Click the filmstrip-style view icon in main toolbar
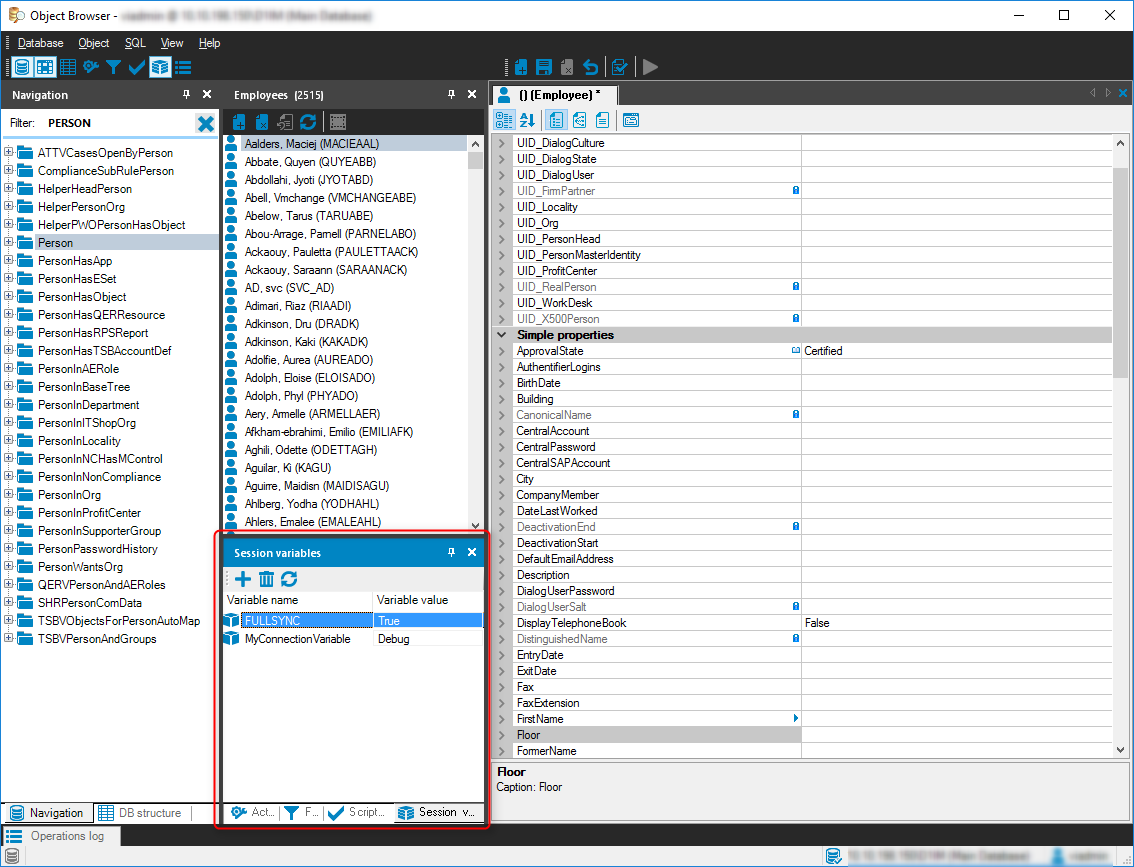This screenshot has height=867, width=1134. [x=45, y=67]
